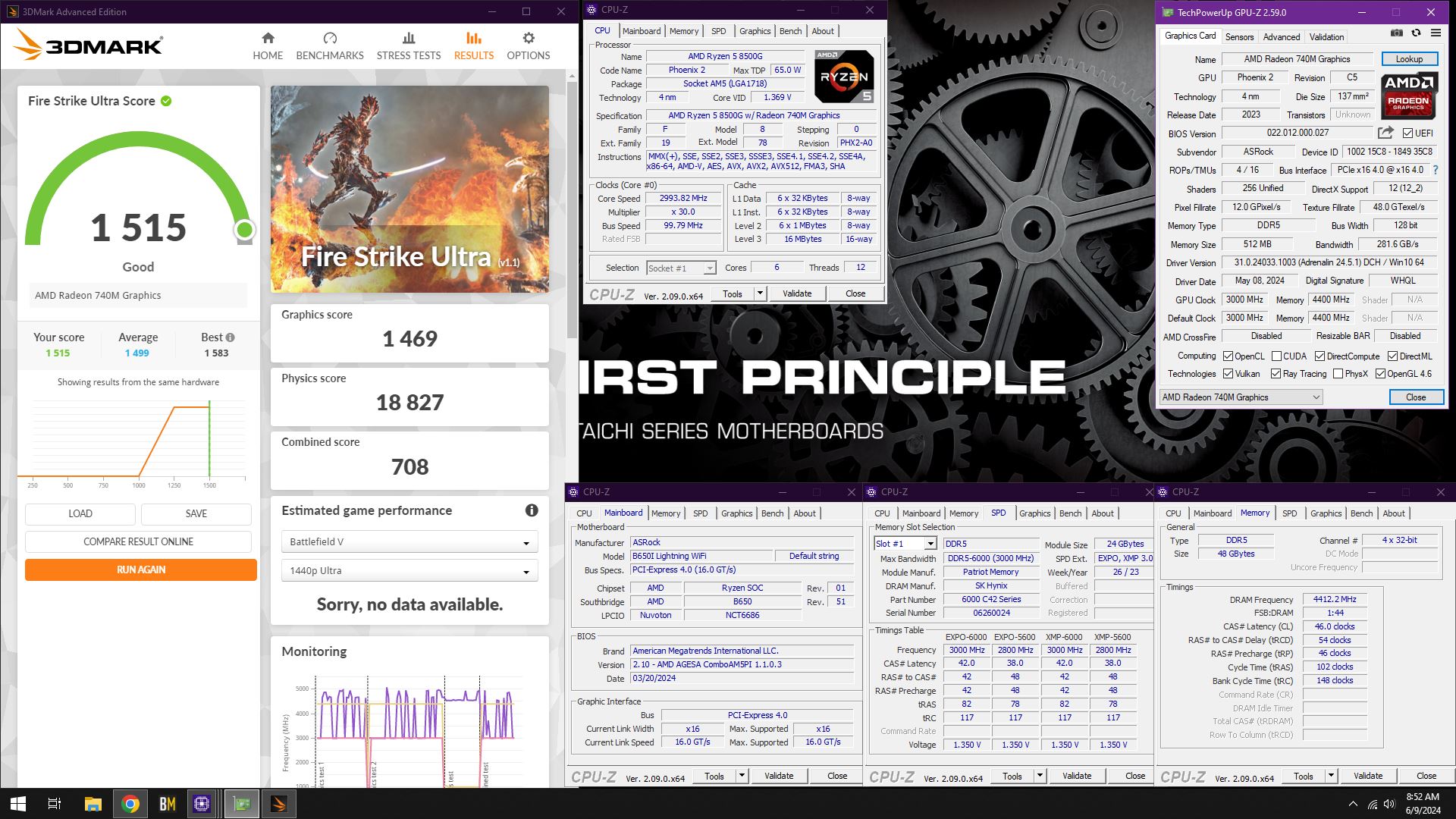This screenshot has height=819, width=1456.
Task: Open Task View on taskbar
Action: pos(55,804)
